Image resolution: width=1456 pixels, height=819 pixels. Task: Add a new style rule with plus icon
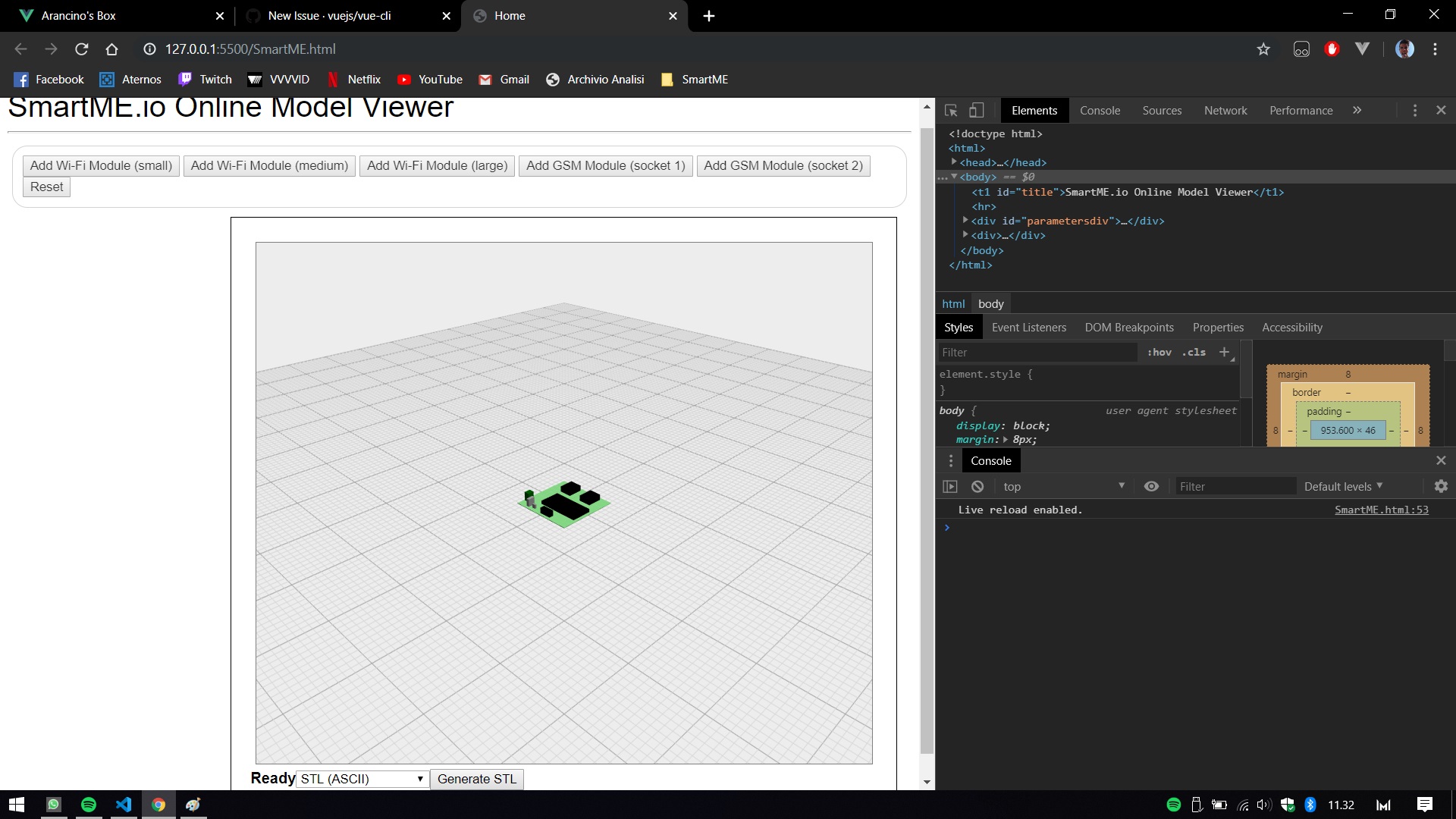click(1224, 352)
